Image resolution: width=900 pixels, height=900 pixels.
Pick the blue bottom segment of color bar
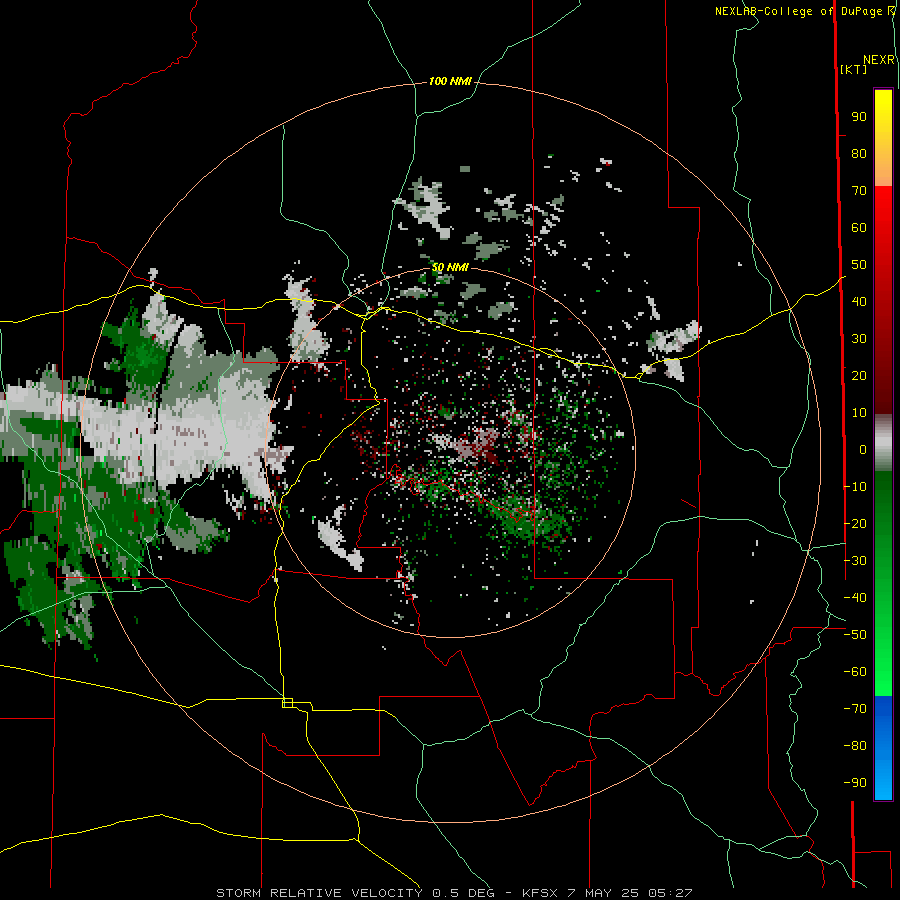tap(883, 747)
